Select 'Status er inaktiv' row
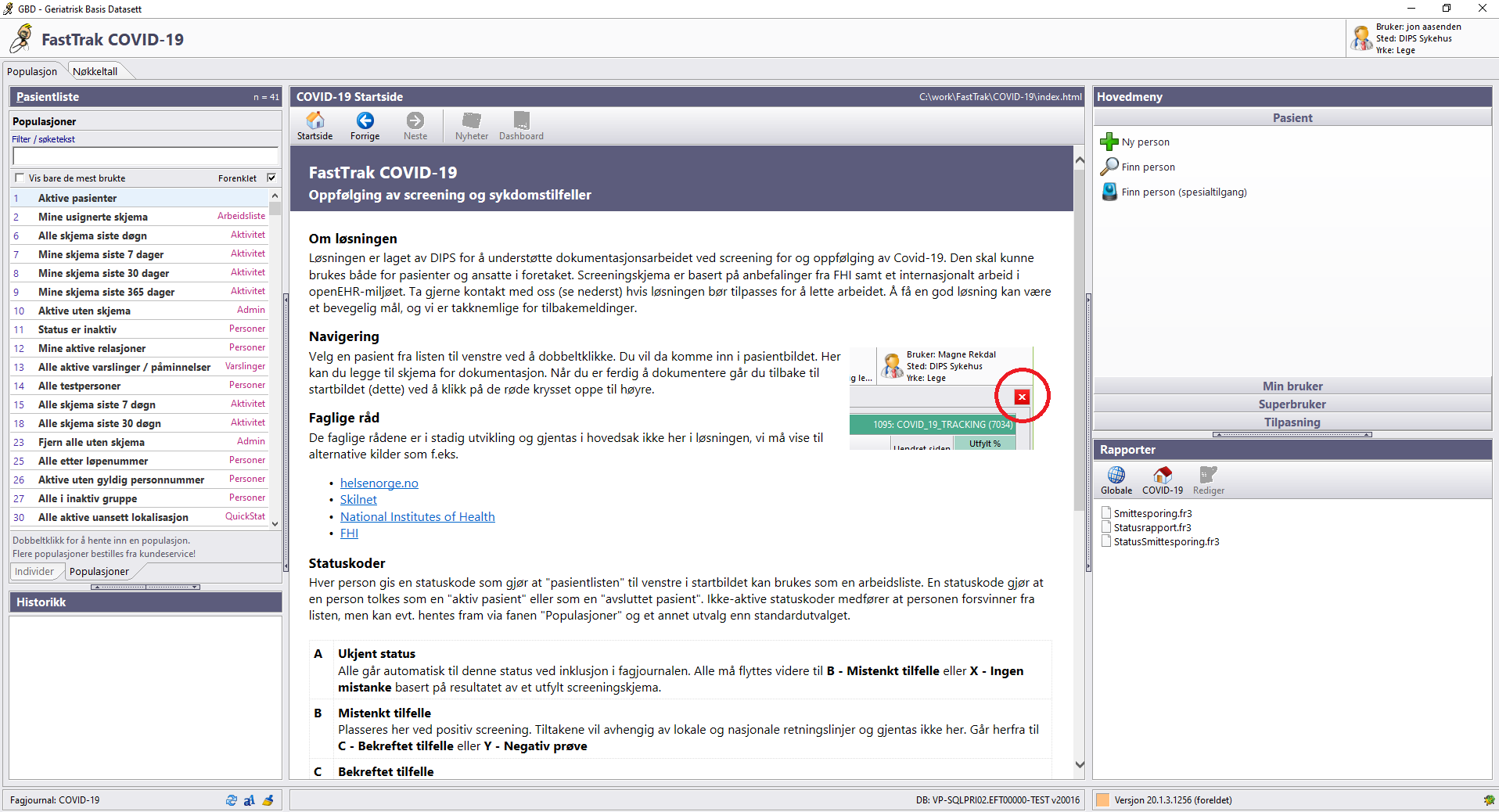The height and width of the screenshot is (812, 1499). point(140,329)
